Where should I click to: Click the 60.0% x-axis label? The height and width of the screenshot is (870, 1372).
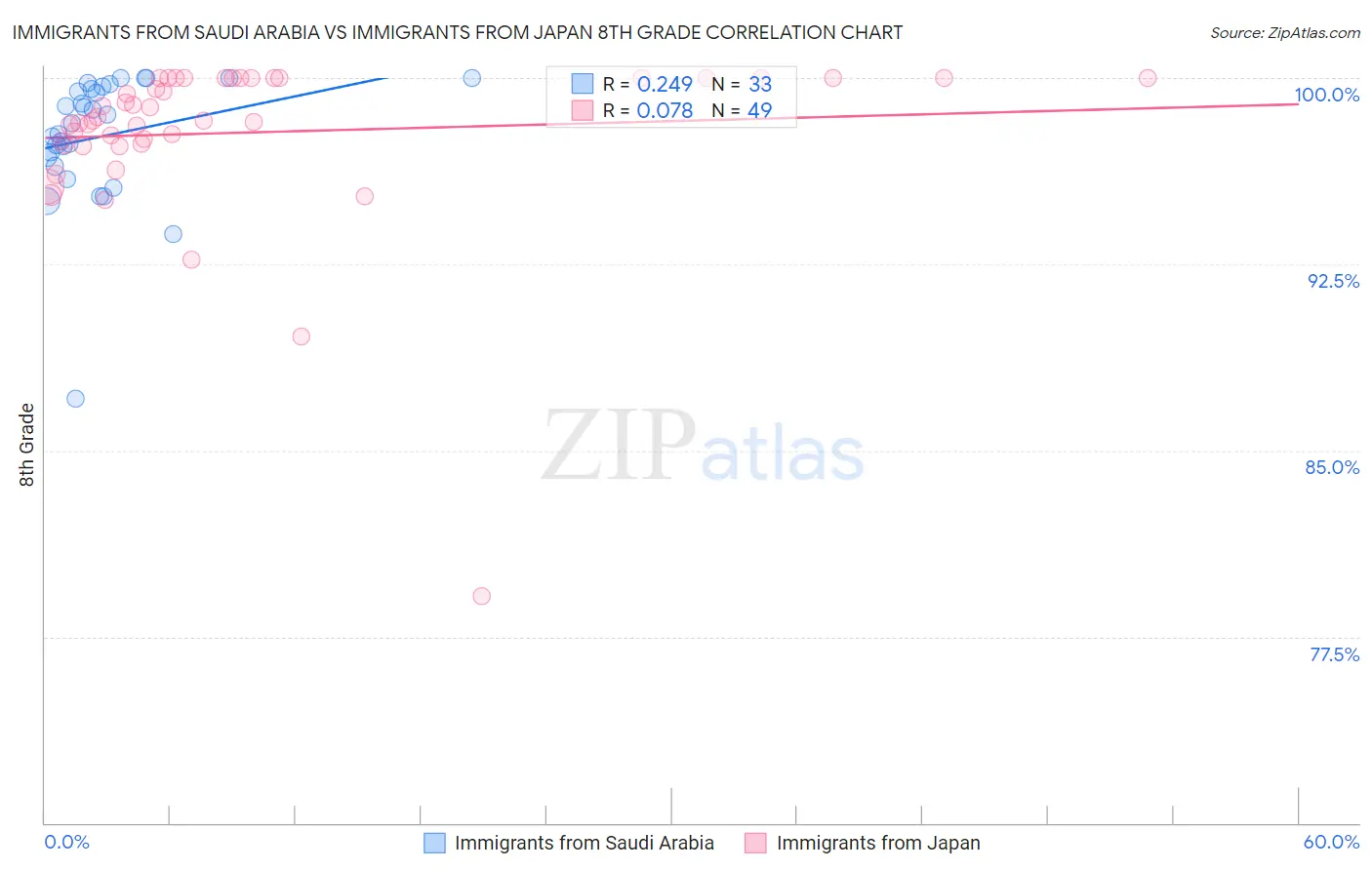pos(1331,842)
